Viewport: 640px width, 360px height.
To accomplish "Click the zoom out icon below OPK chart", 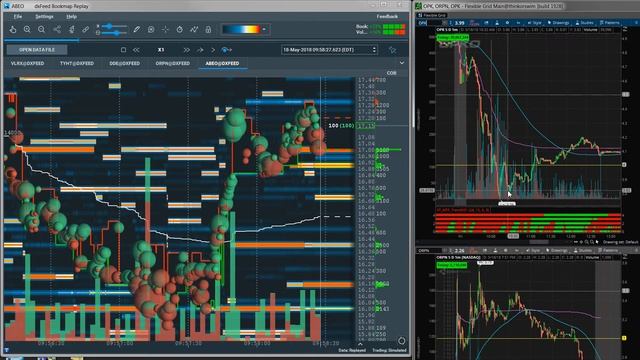I will tap(592, 242).
